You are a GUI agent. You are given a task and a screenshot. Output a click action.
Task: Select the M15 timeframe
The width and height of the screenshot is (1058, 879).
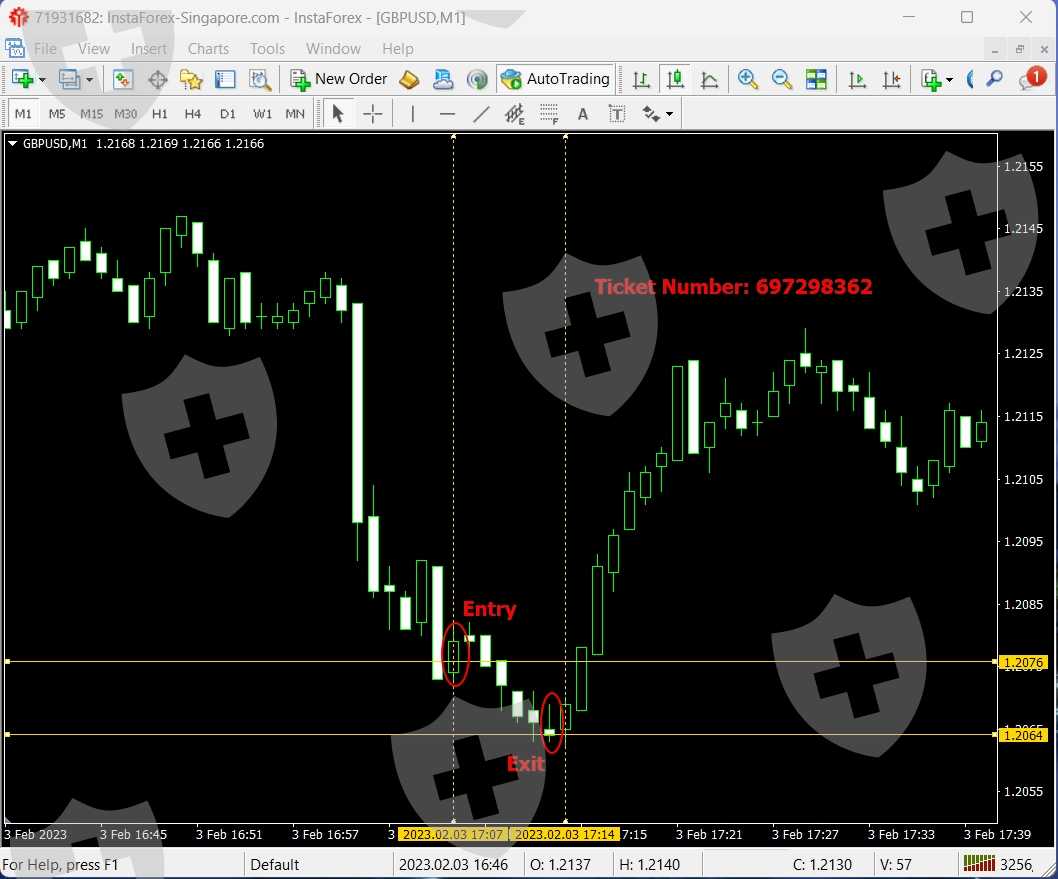coord(91,114)
